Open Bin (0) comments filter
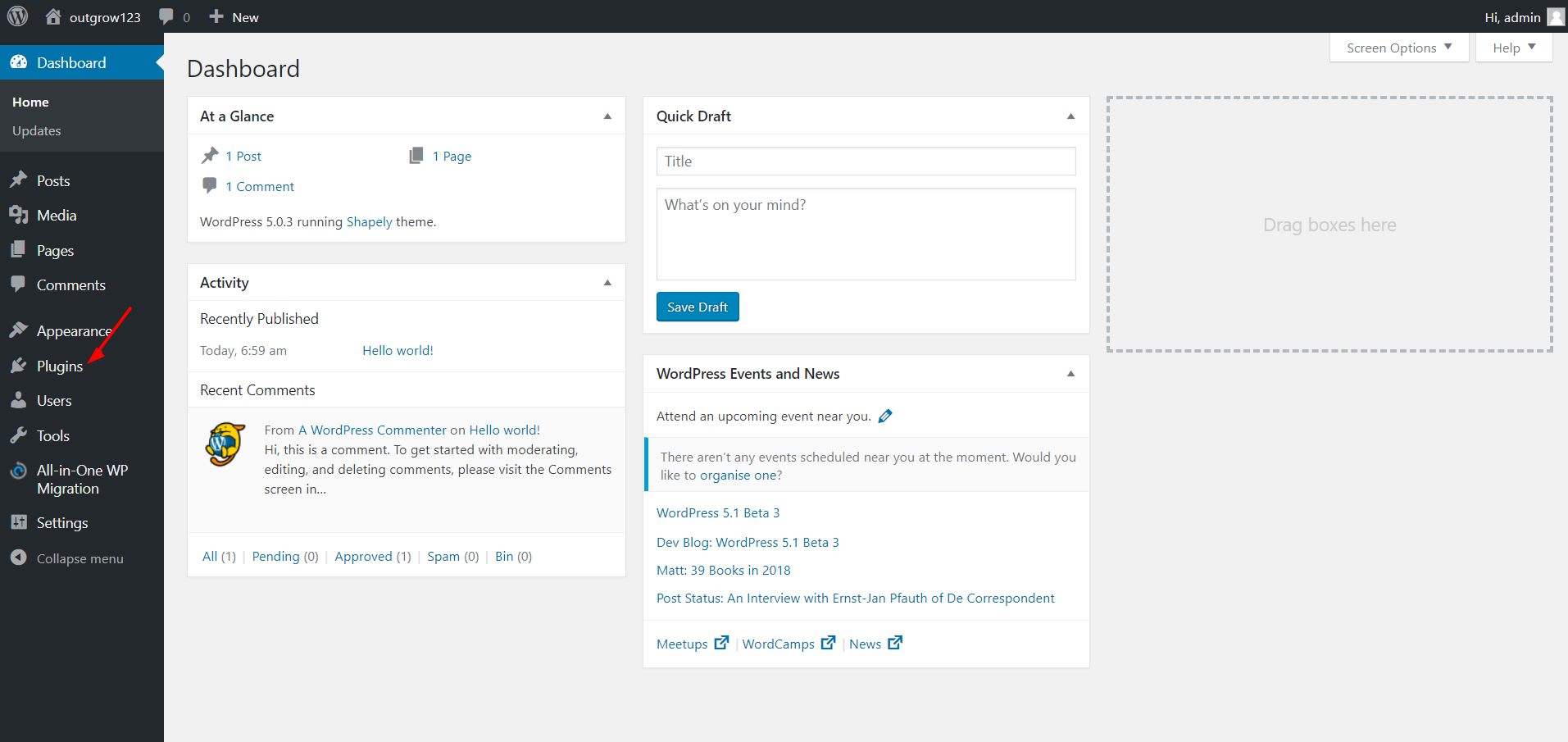1568x742 pixels. [x=513, y=556]
